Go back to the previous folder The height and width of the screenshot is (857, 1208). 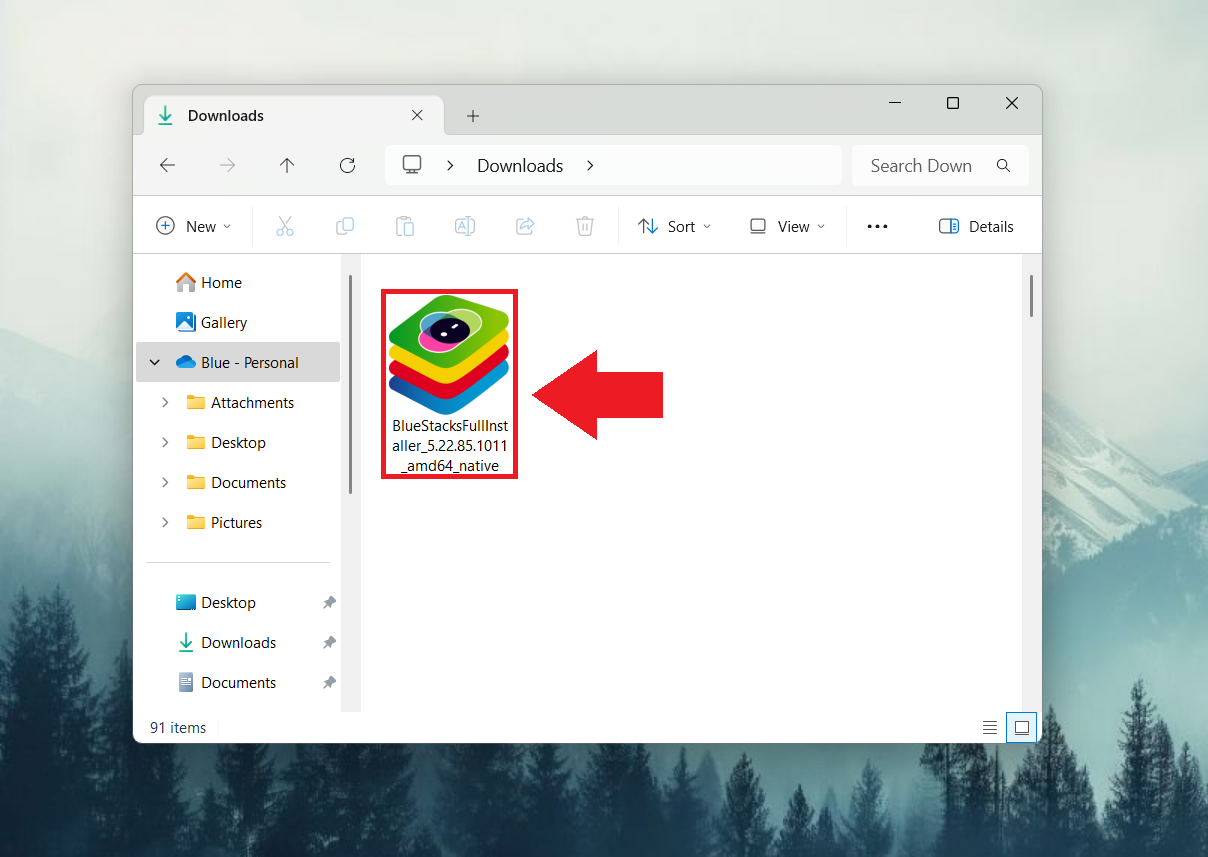167,165
